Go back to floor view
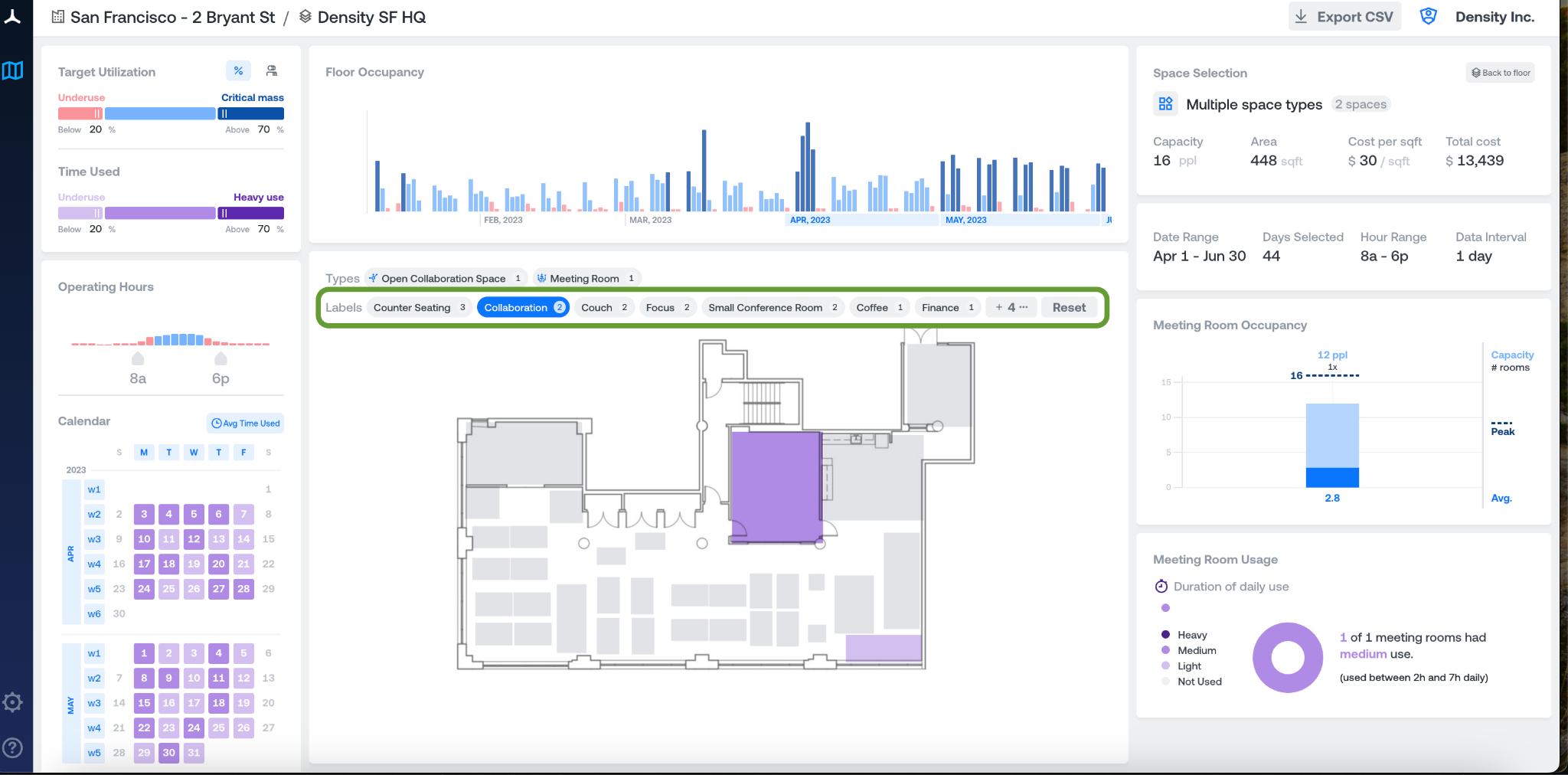The image size is (1568, 775). pyautogui.click(x=1501, y=73)
